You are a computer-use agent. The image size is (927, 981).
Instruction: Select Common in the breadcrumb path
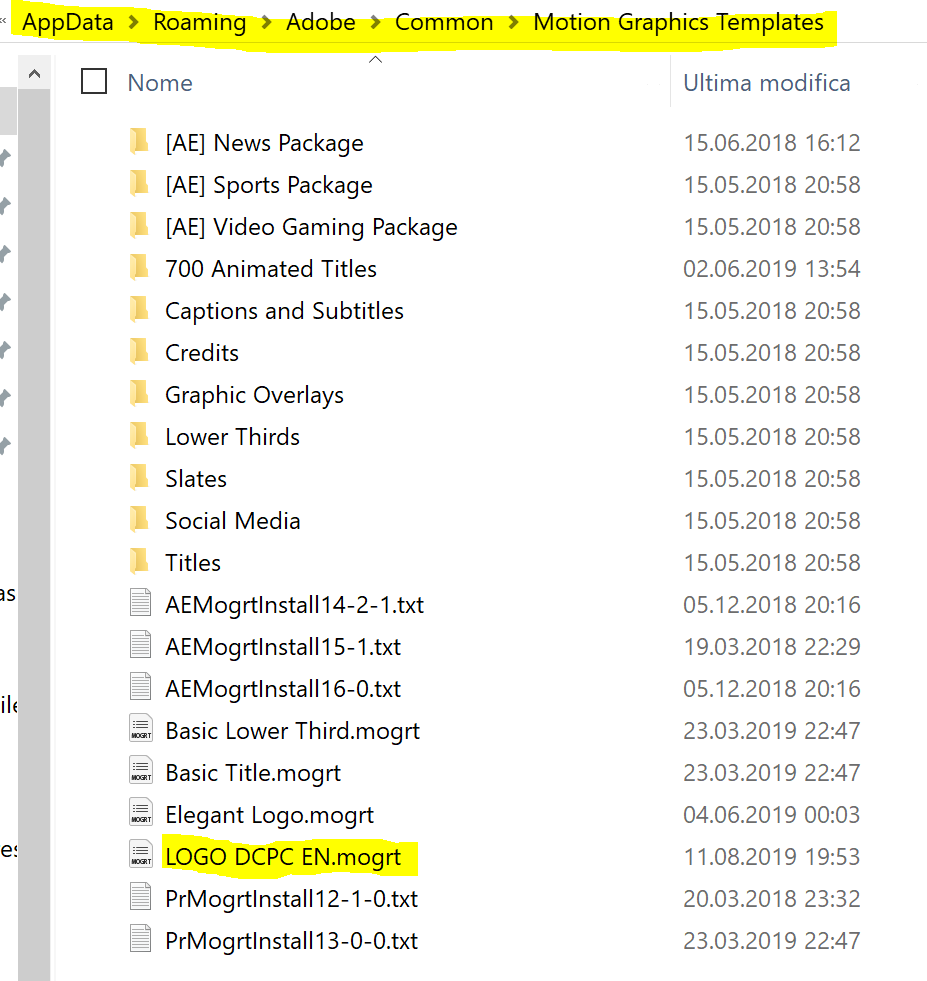click(x=444, y=21)
